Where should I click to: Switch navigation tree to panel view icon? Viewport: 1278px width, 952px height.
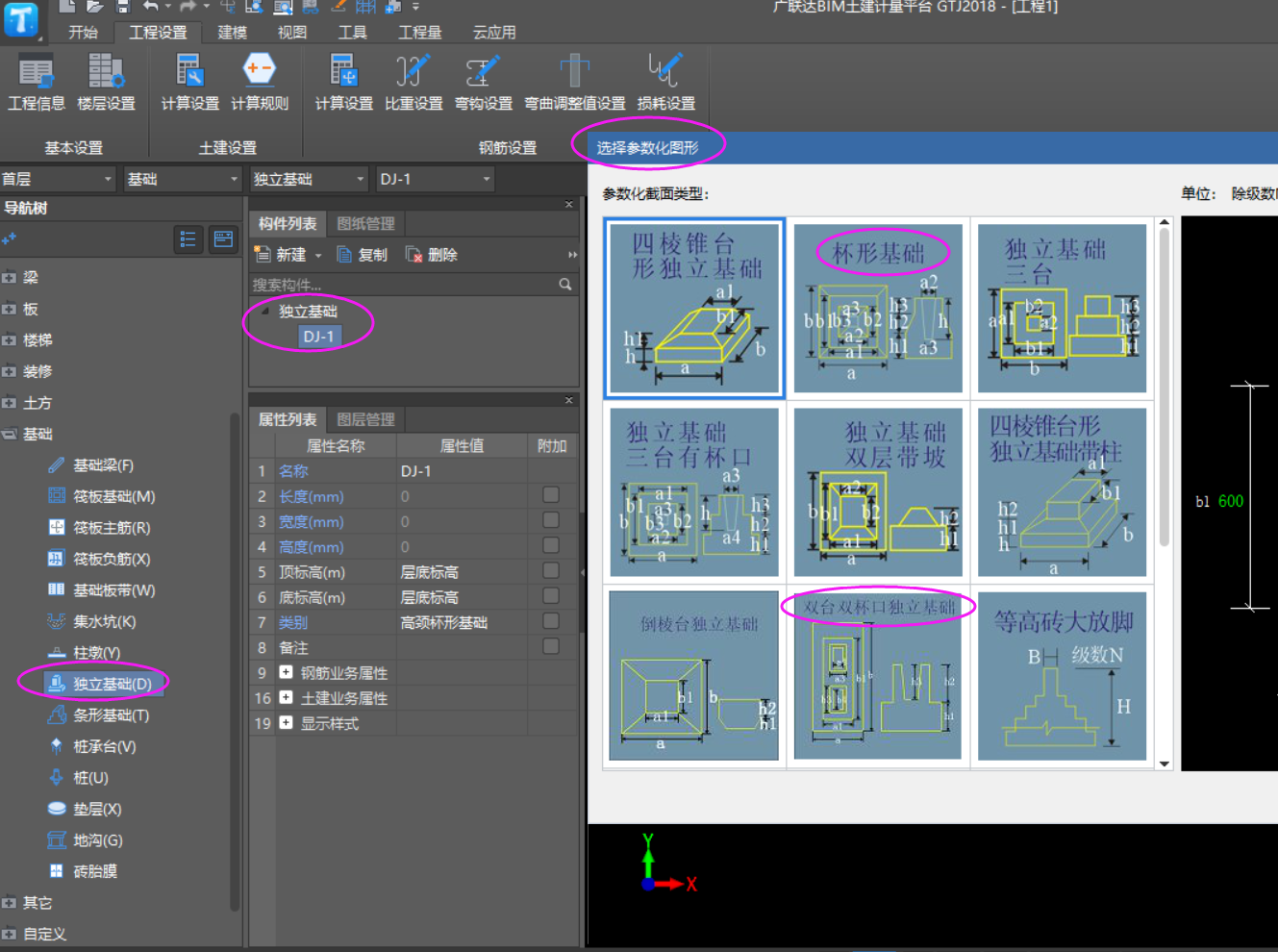(223, 239)
